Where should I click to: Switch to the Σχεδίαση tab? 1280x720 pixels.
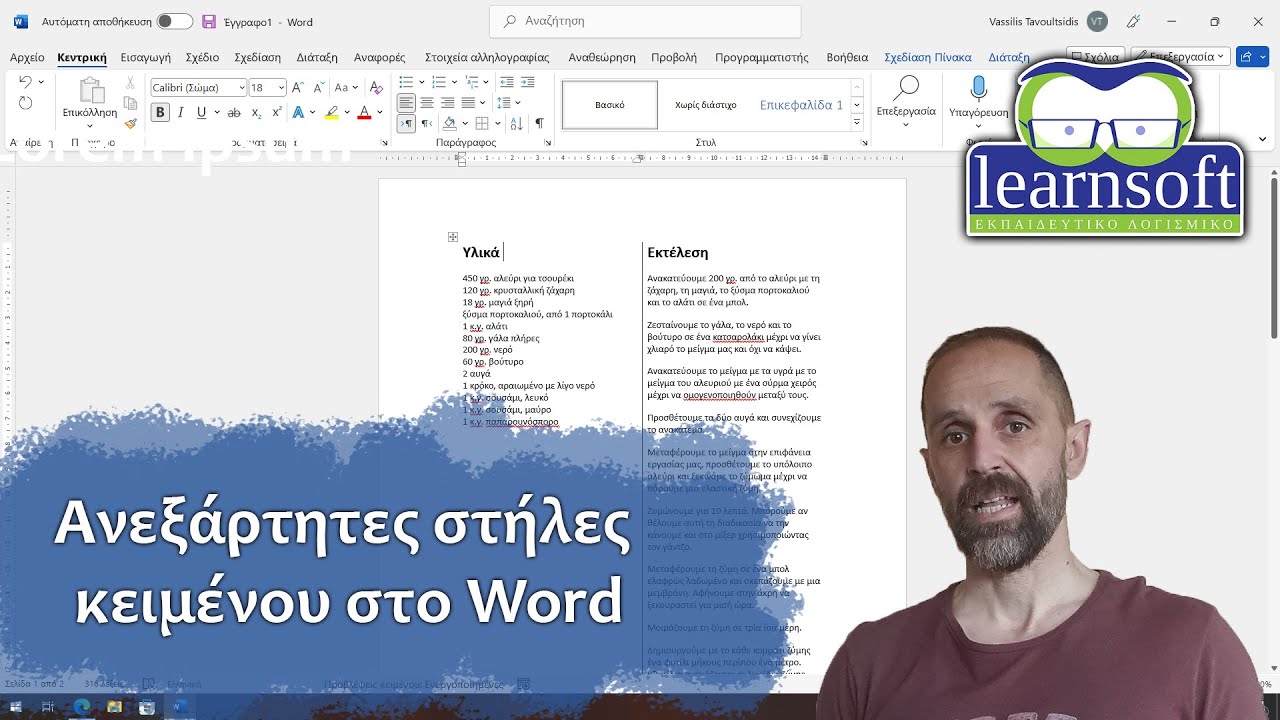click(x=257, y=58)
